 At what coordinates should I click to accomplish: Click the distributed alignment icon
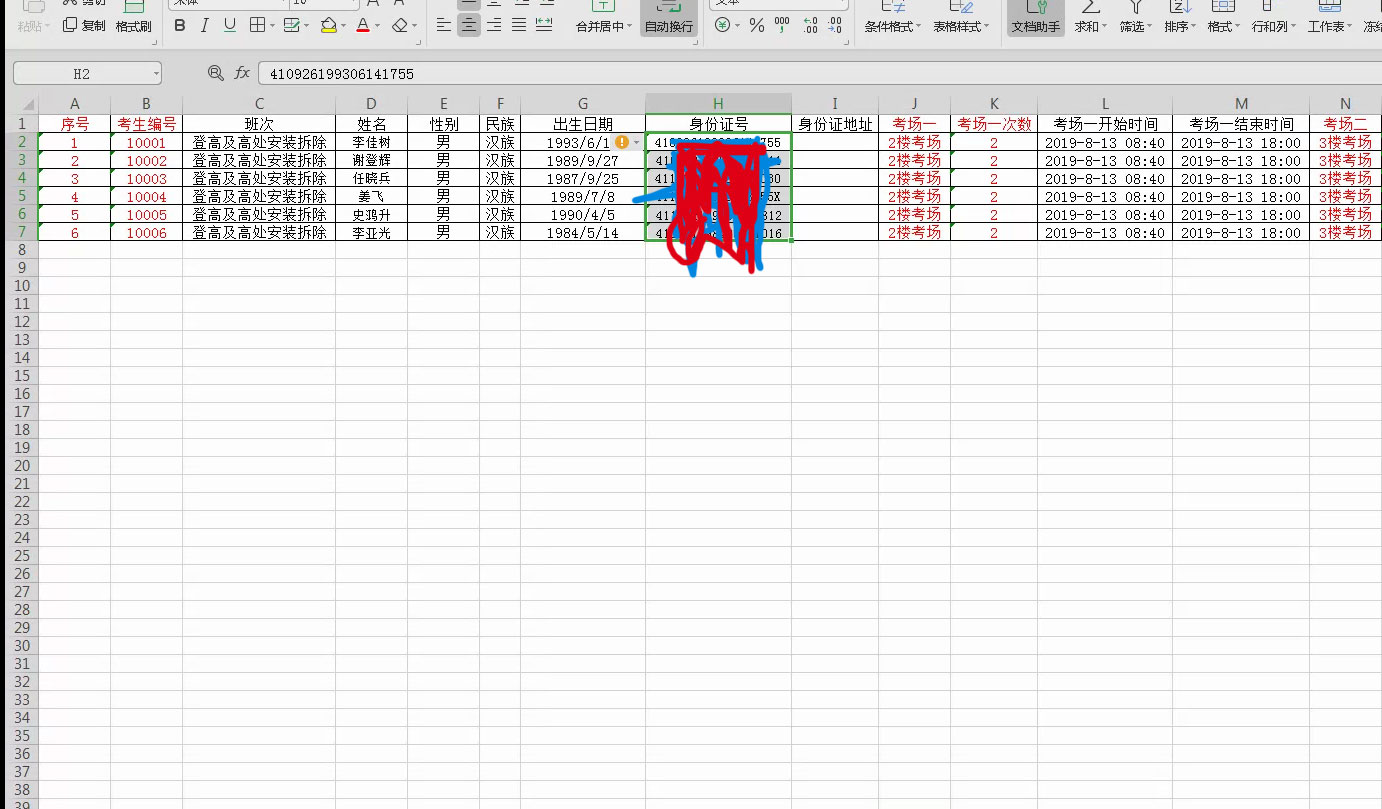544,25
